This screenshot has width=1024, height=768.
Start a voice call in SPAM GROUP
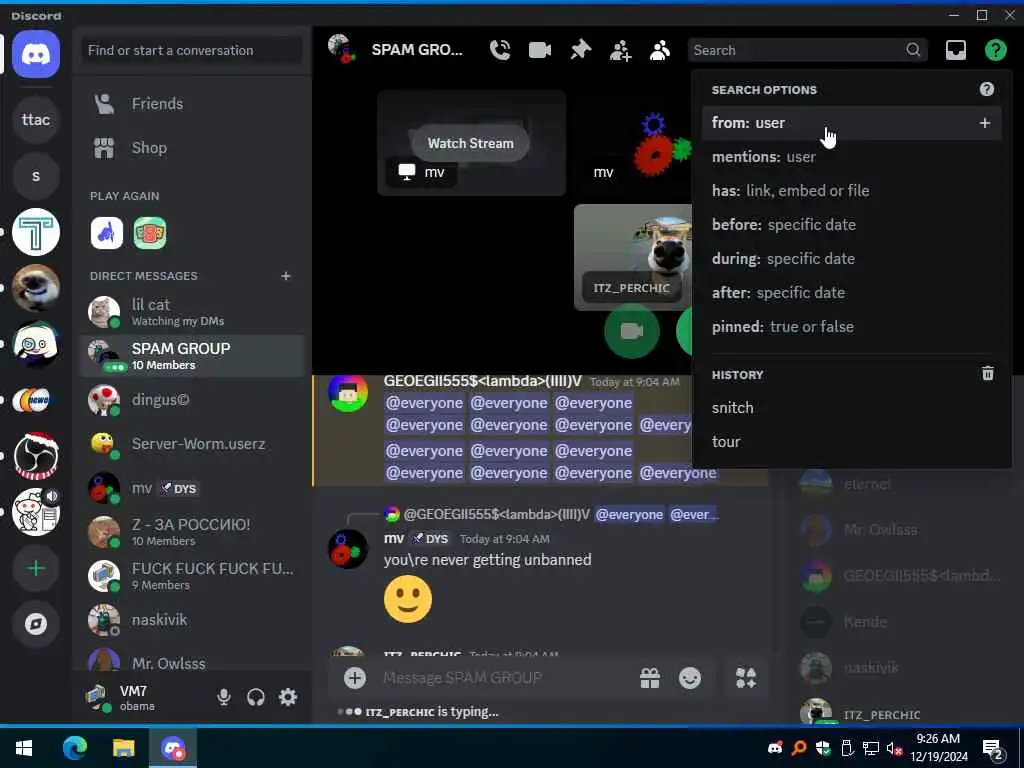(500, 50)
